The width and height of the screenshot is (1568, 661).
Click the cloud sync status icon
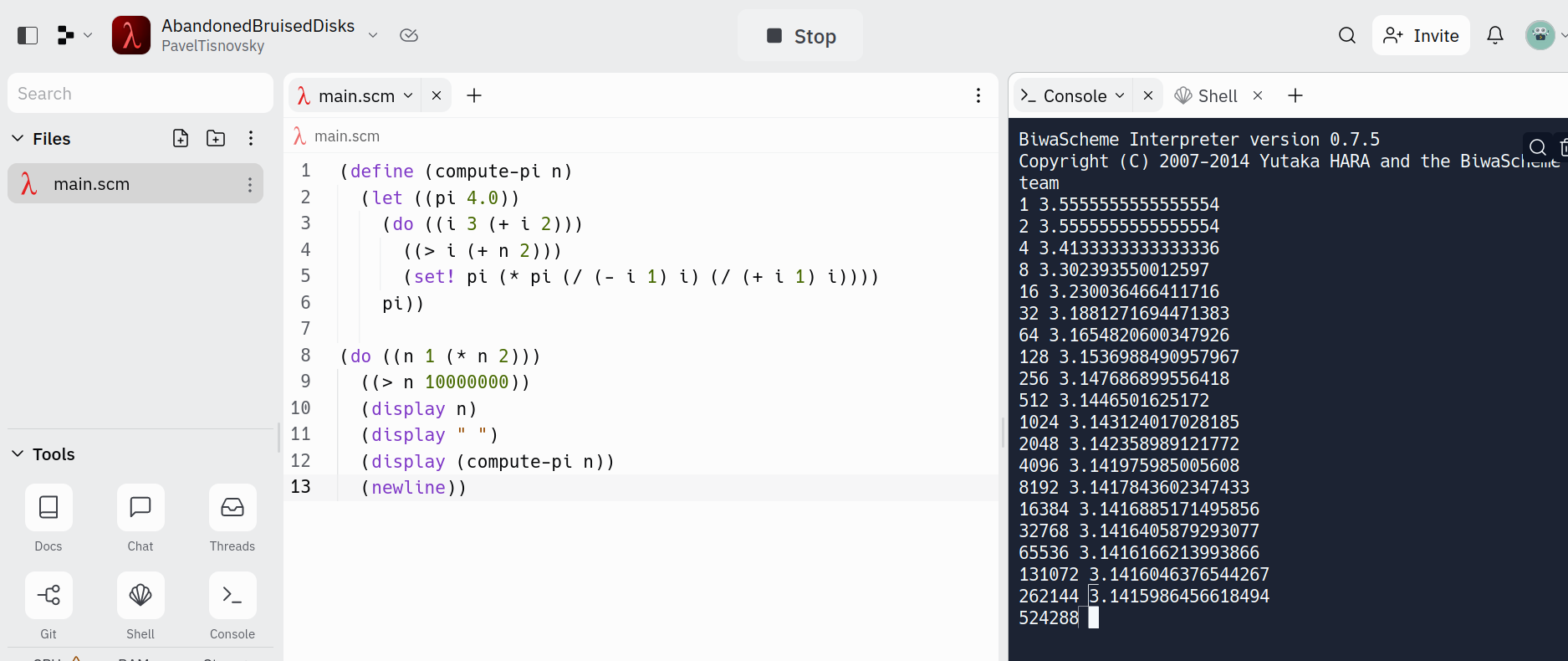pyautogui.click(x=409, y=35)
